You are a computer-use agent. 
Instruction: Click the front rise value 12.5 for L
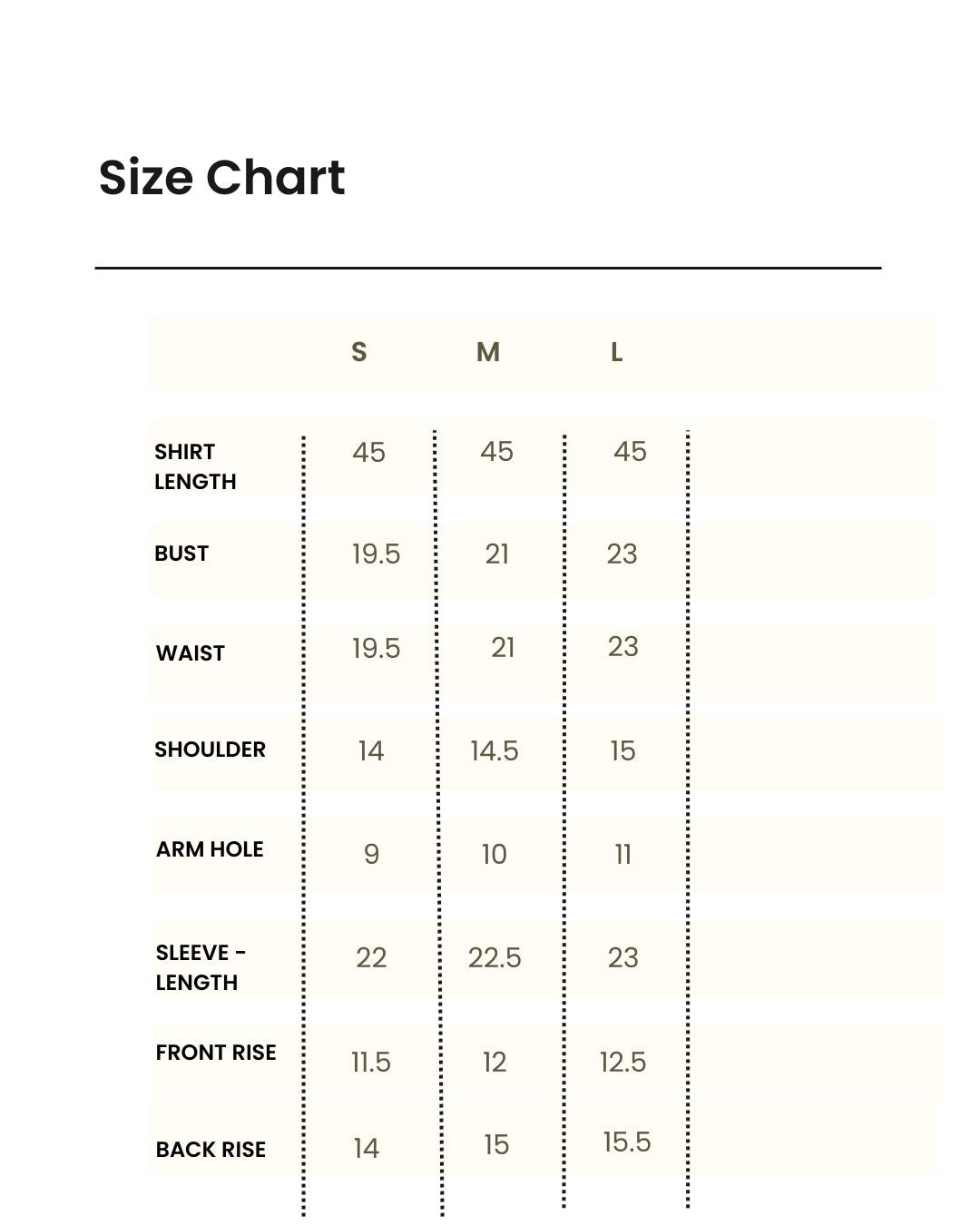(623, 1063)
